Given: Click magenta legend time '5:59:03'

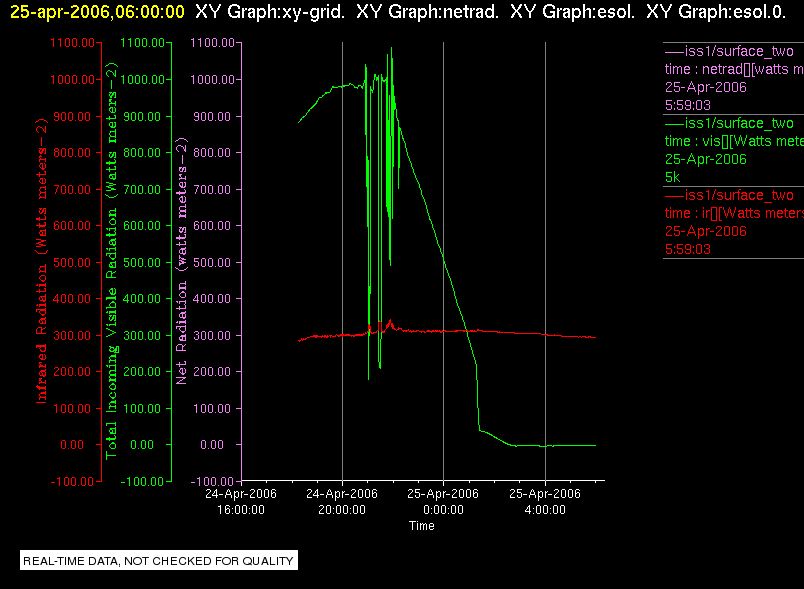Looking at the screenshot, I should pyautogui.click(x=688, y=105).
